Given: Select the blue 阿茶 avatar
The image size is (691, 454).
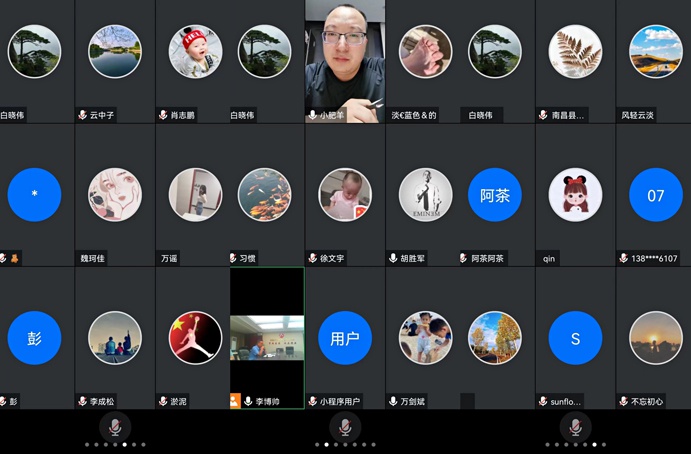Looking at the screenshot, I should point(495,195).
